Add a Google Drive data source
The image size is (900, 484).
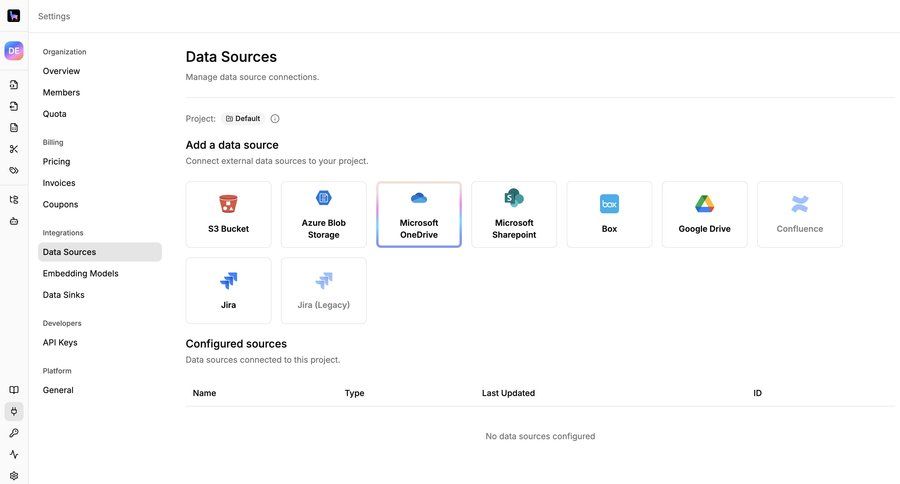tap(704, 214)
